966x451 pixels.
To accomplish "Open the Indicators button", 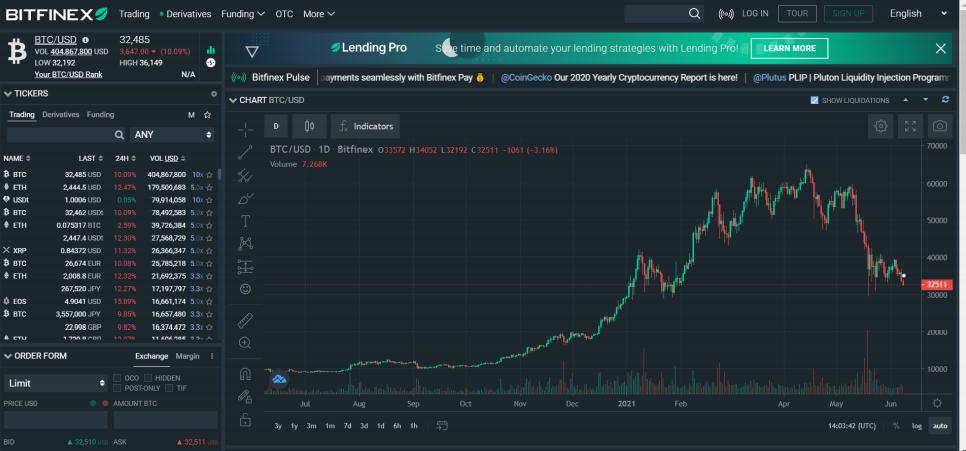I will [365, 126].
